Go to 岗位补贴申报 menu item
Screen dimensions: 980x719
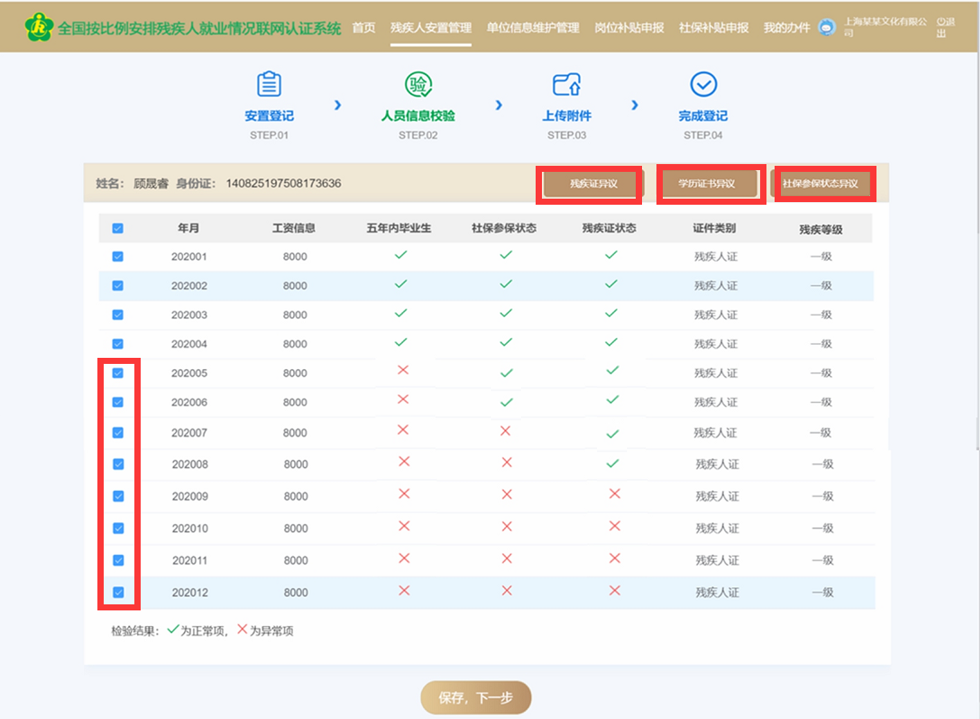coord(629,28)
